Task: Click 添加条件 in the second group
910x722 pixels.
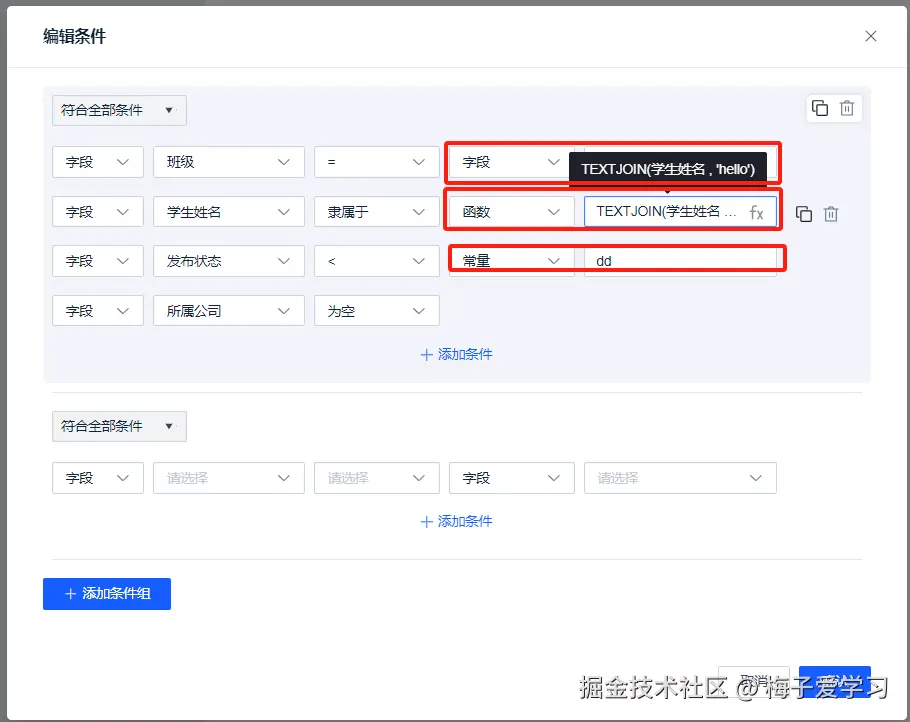Action: (456, 521)
